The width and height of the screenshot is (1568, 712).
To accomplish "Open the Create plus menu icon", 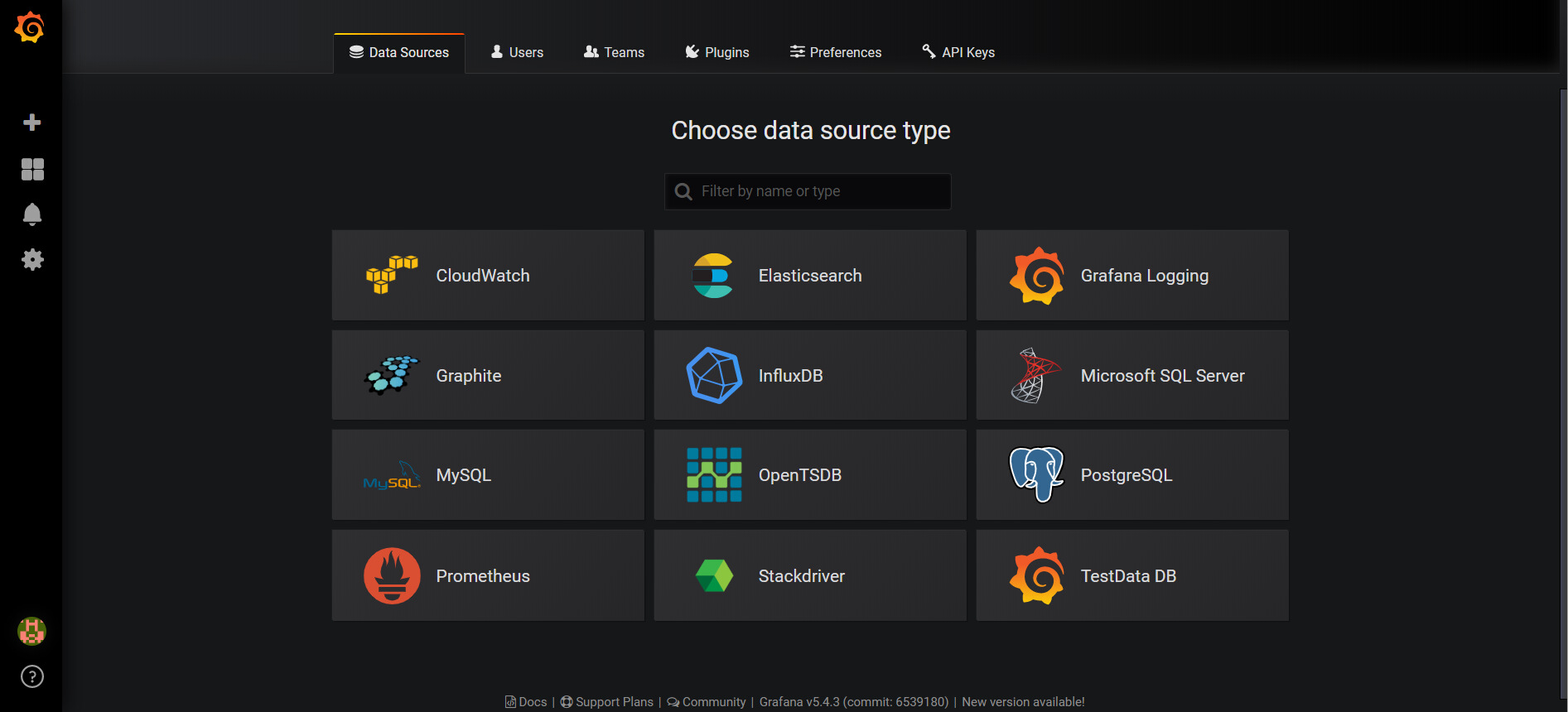I will click(x=32, y=123).
